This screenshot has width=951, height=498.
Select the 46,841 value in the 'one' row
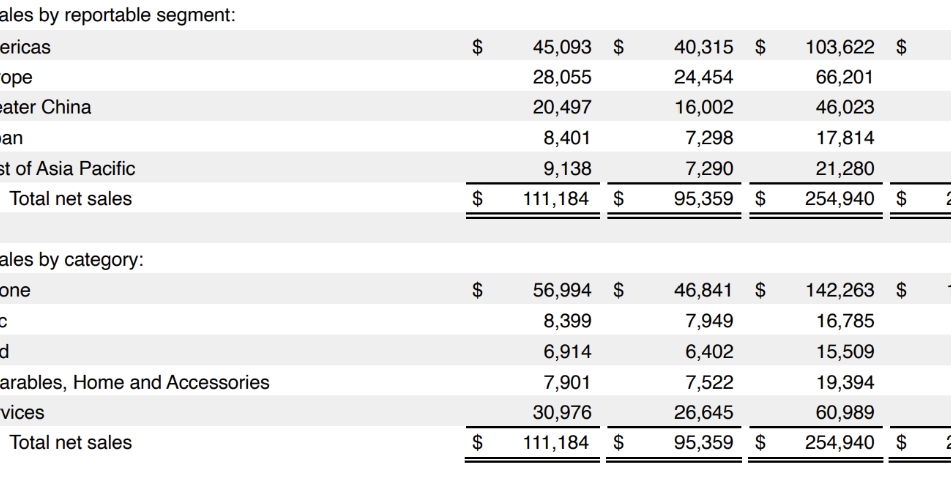pyautogui.click(x=704, y=291)
